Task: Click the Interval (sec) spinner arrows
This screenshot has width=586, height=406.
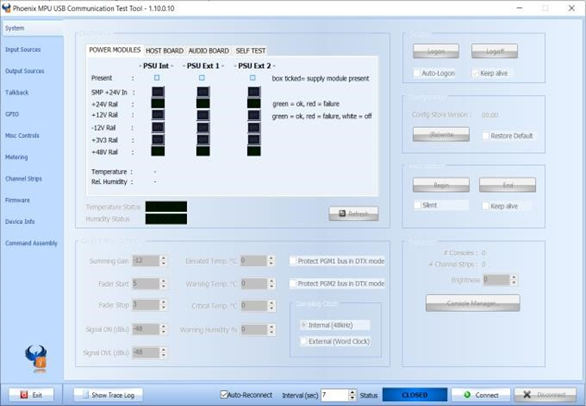Action: pos(352,395)
